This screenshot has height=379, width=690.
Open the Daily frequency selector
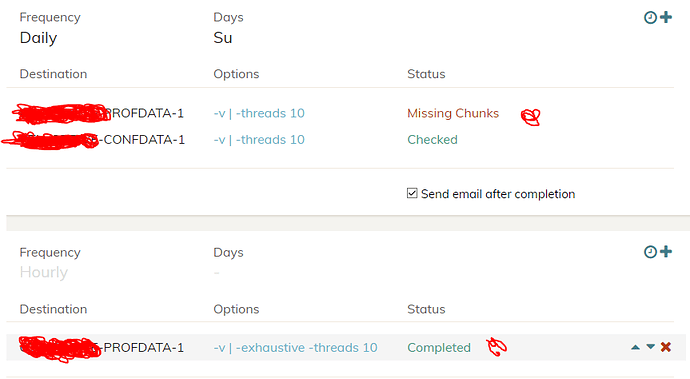click(x=38, y=38)
